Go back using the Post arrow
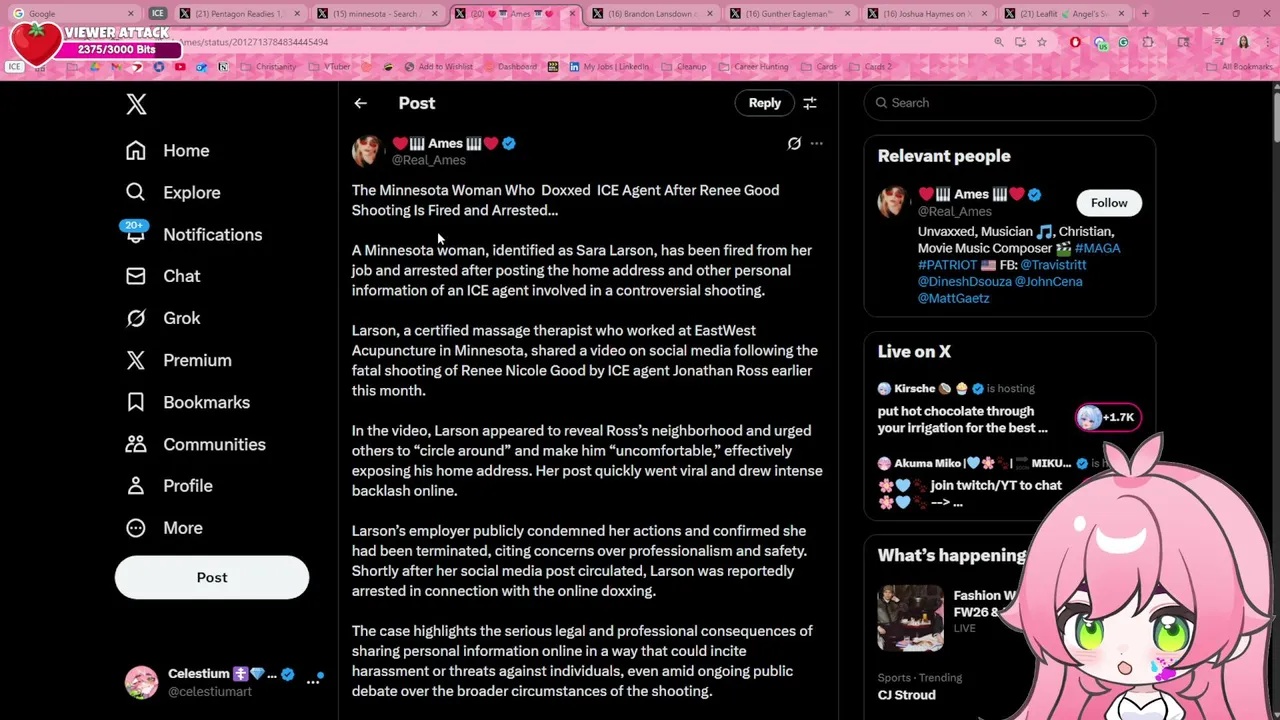Viewport: 1280px width, 720px height. coord(361,103)
